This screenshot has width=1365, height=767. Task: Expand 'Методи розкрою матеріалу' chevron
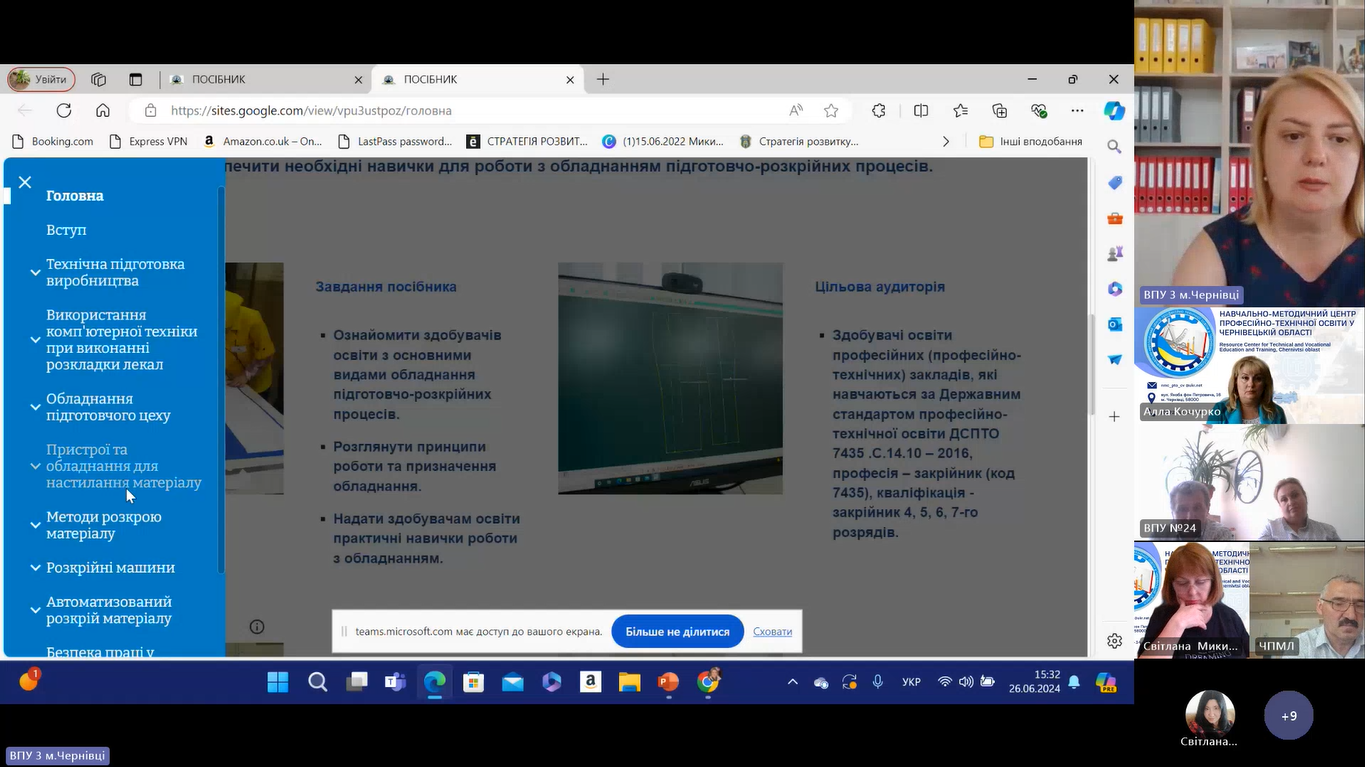click(35, 525)
